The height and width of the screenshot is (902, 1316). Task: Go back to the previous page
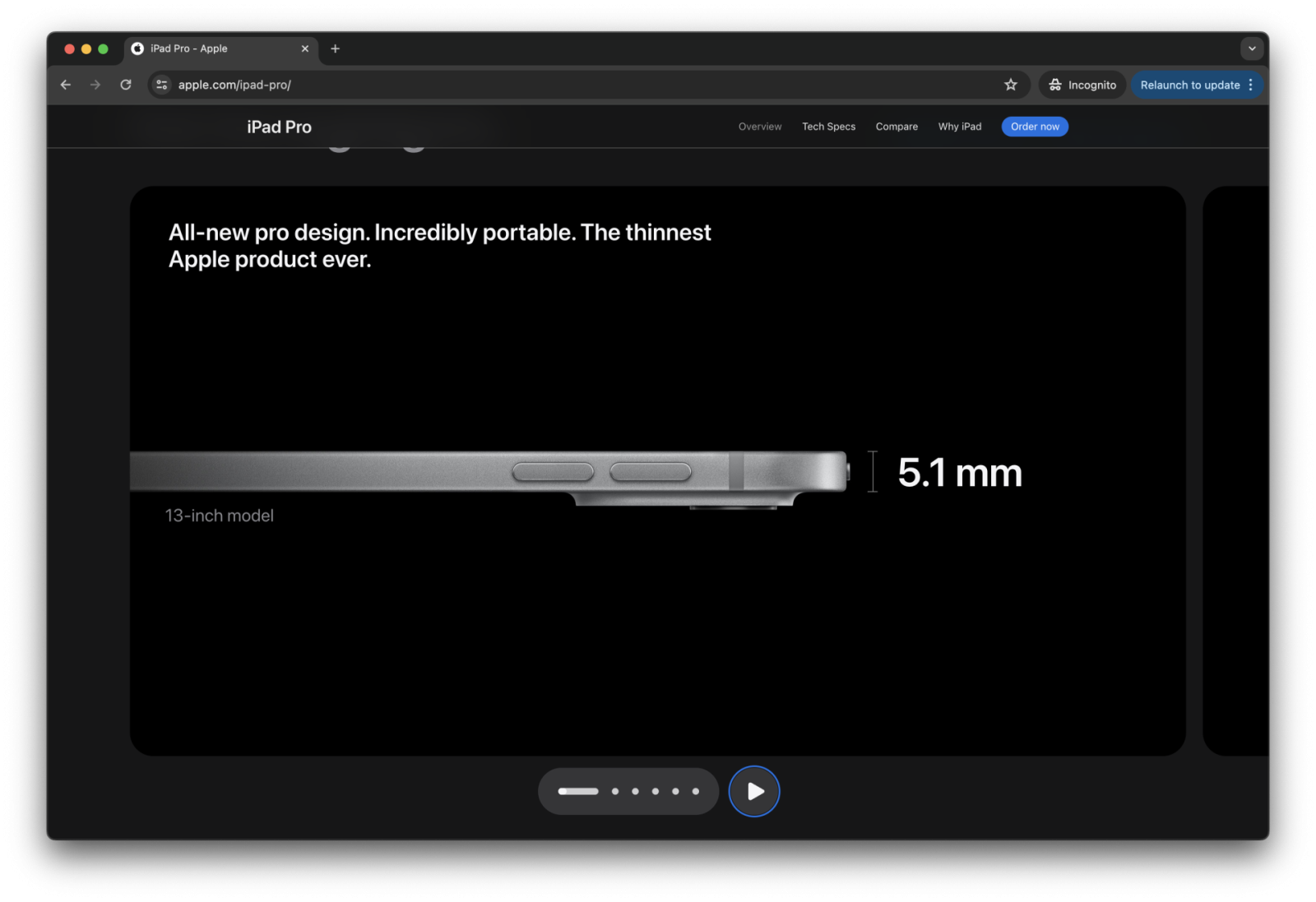pyautogui.click(x=66, y=85)
